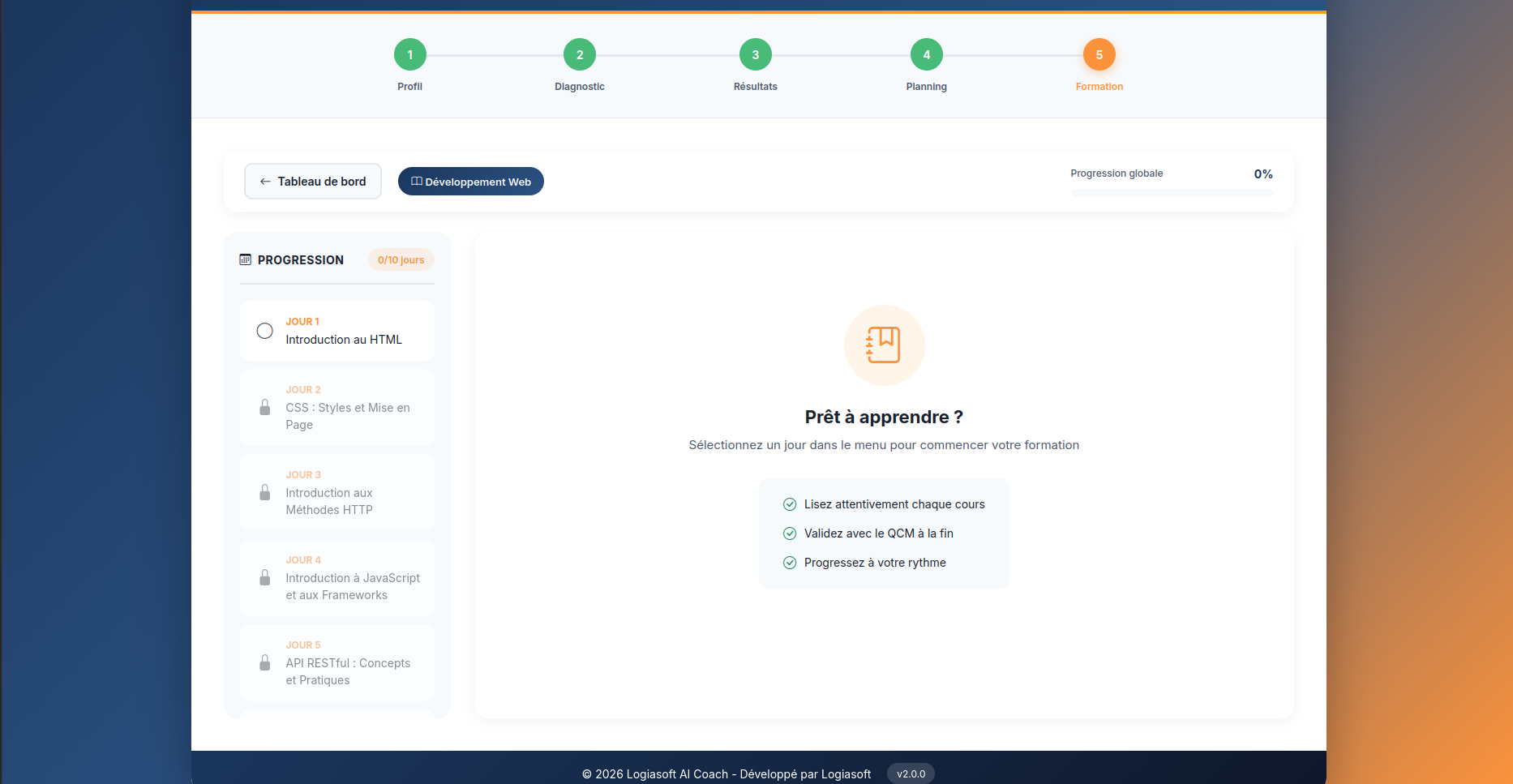1513x784 pixels.
Task: Click the orange notebook illustration icon
Action: point(884,345)
